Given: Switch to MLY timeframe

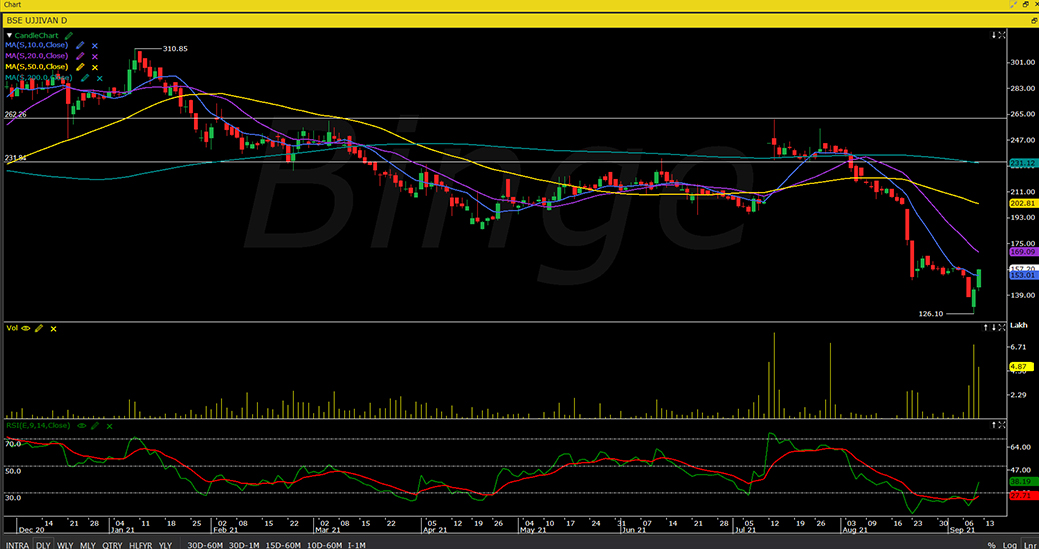Looking at the screenshot, I should [87, 544].
